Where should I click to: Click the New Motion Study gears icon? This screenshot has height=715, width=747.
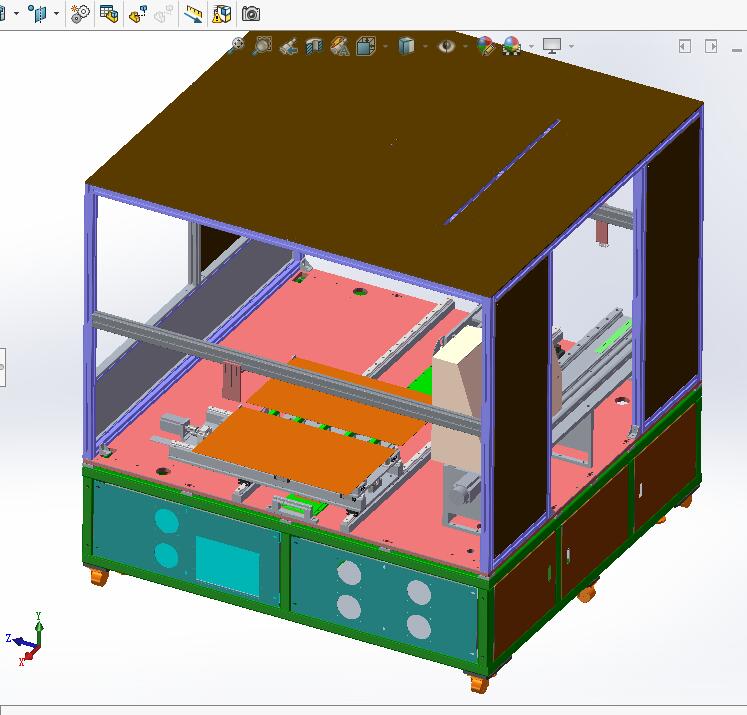point(80,13)
